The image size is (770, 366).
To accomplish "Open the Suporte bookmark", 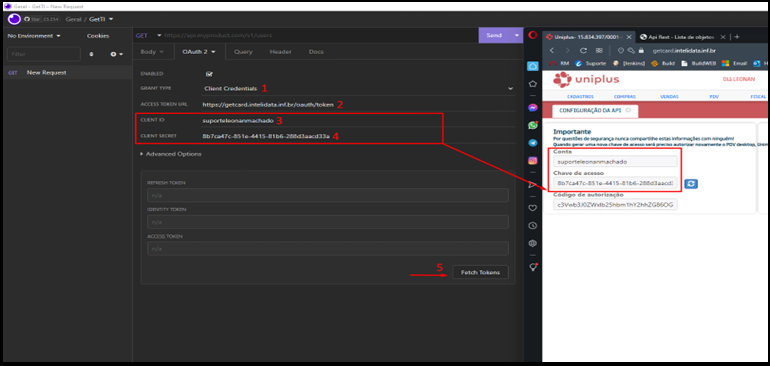I will [591, 63].
